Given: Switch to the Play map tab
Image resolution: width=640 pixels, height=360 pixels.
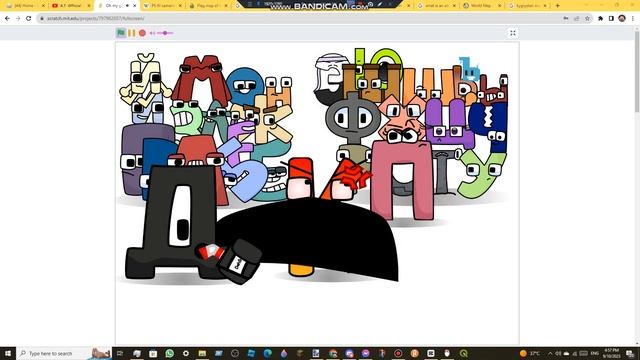Looking at the screenshot, I should pyautogui.click(x=208, y=6).
